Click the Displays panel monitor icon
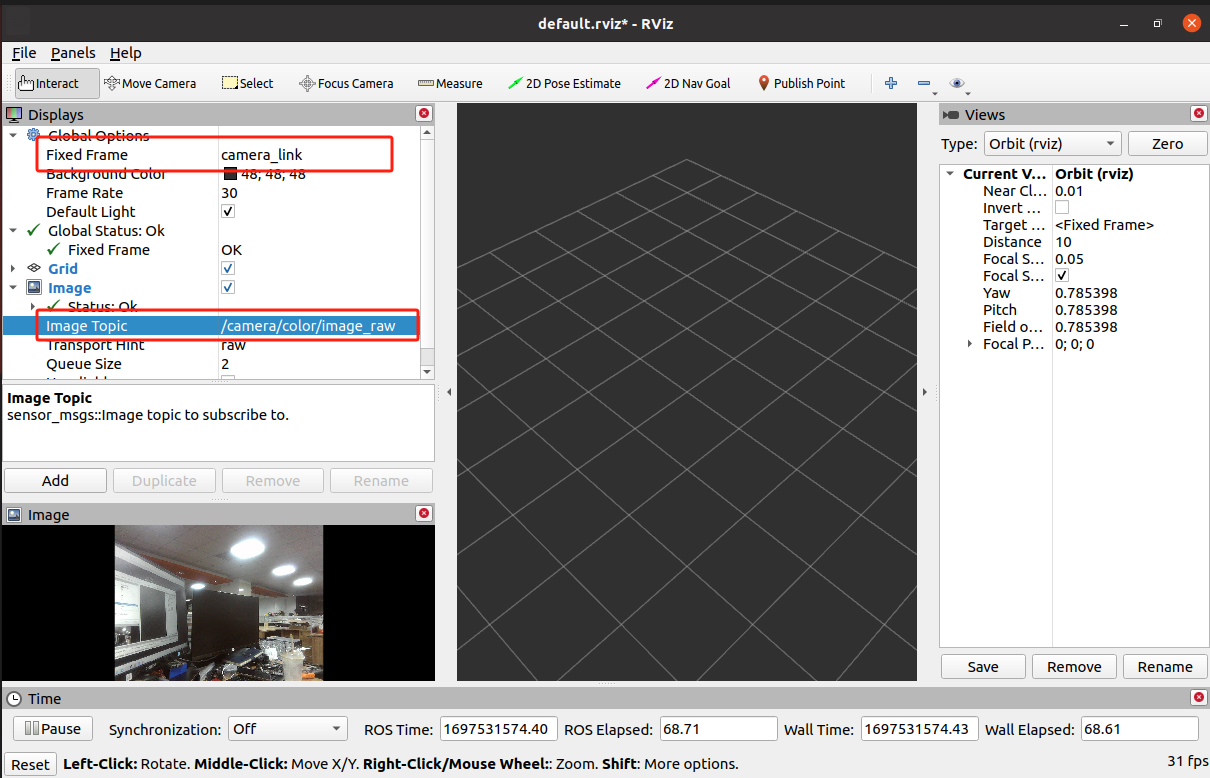Image resolution: width=1210 pixels, height=778 pixels. pyautogui.click(x=15, y=115)
